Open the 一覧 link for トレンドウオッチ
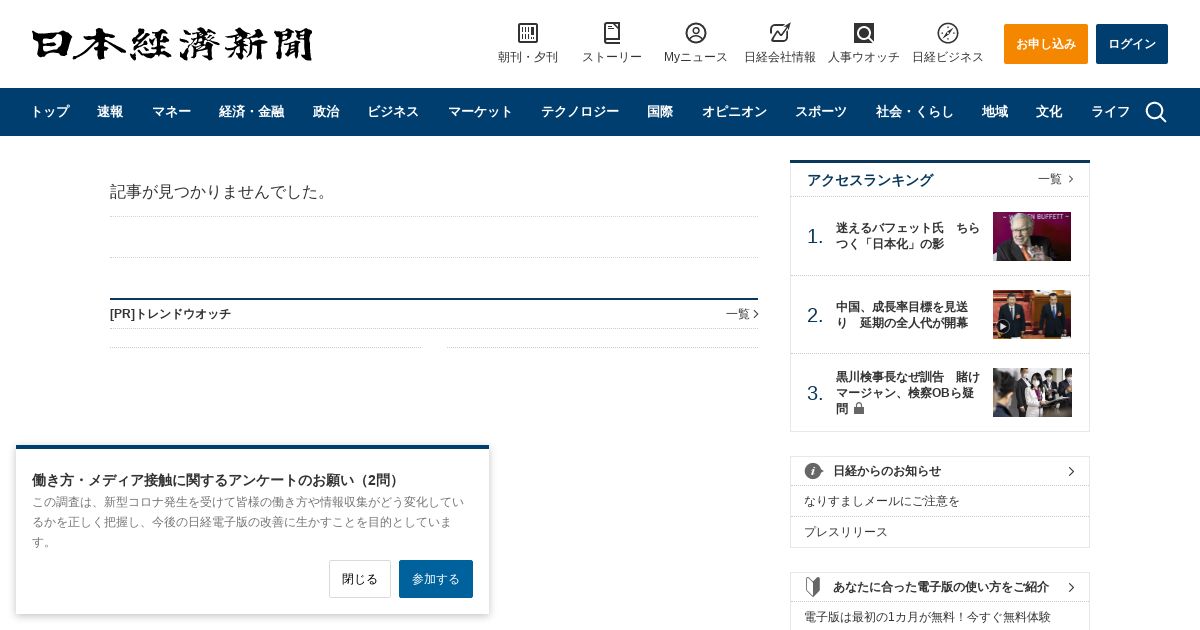 (x=742, y=314)
